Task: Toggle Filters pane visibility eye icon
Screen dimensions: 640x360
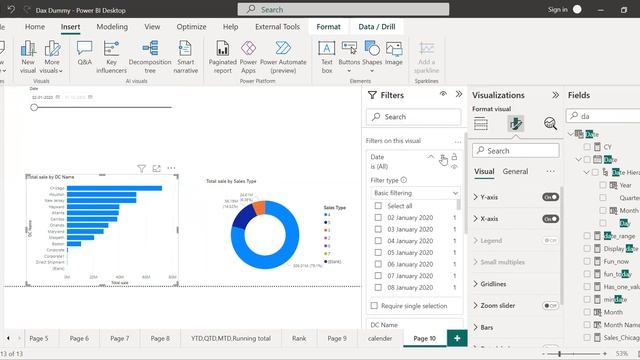Action: click(x=443, y=94)
